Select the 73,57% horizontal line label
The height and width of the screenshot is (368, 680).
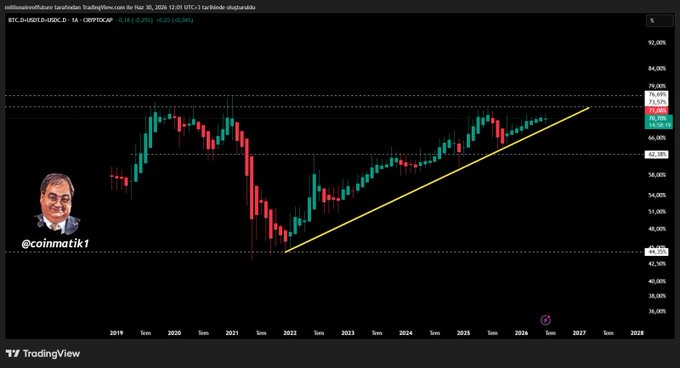(657, 102)
